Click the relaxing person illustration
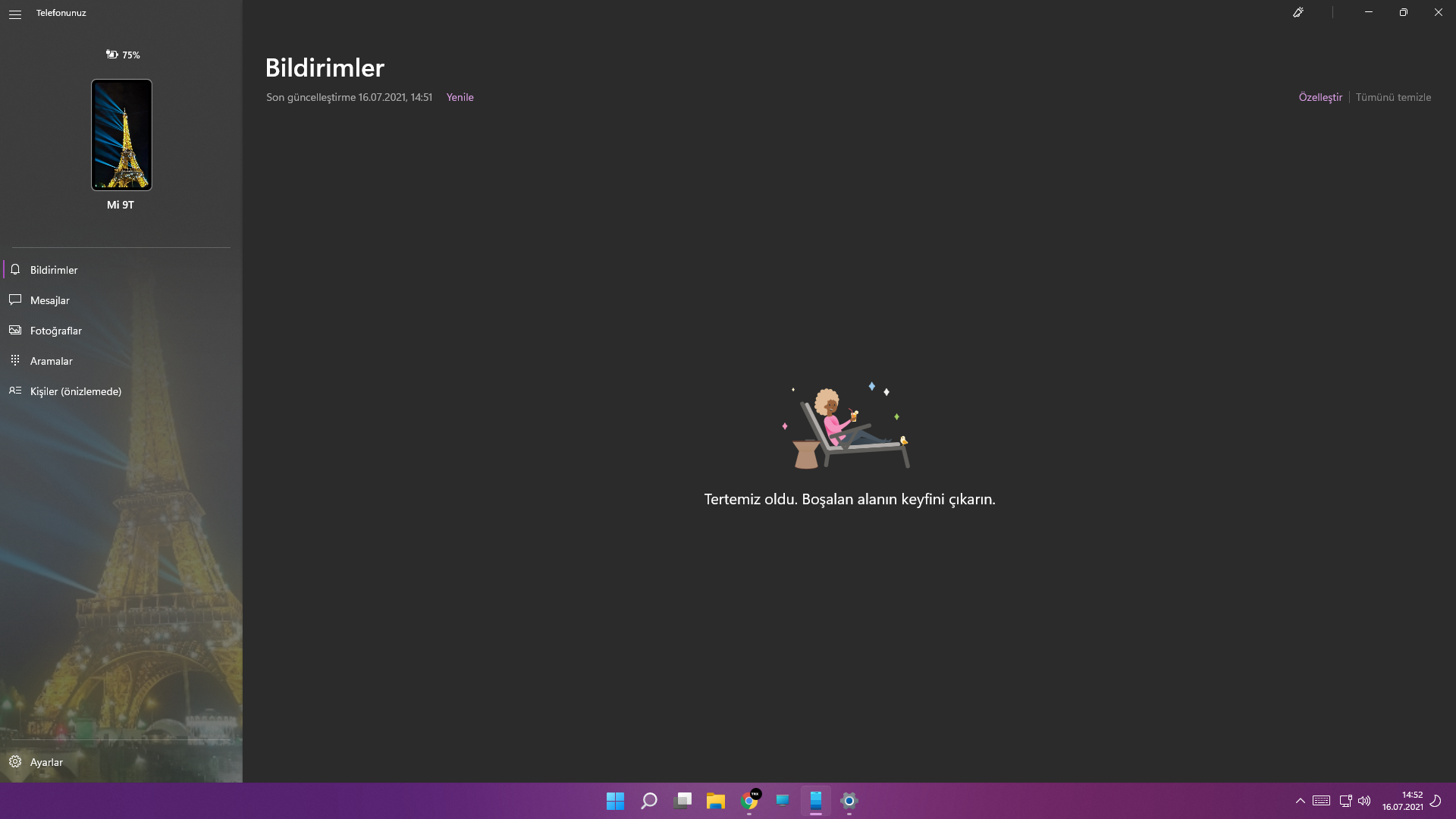This screenshot has height=819, width=1456. click(848, 425)
